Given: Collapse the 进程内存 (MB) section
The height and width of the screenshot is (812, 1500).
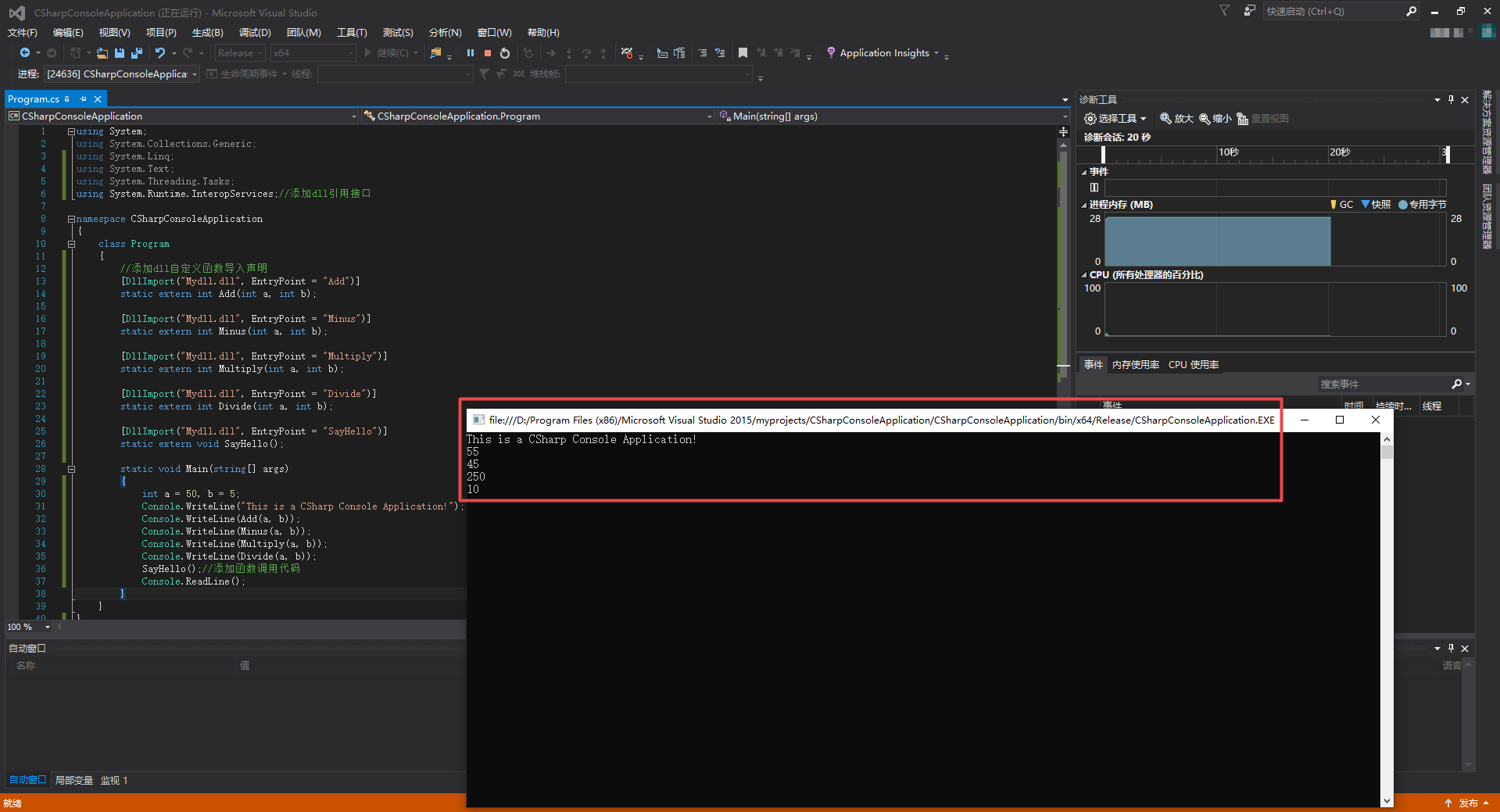Looking at the screenshot, I should pyautogui.click(x=1085, y=204).
